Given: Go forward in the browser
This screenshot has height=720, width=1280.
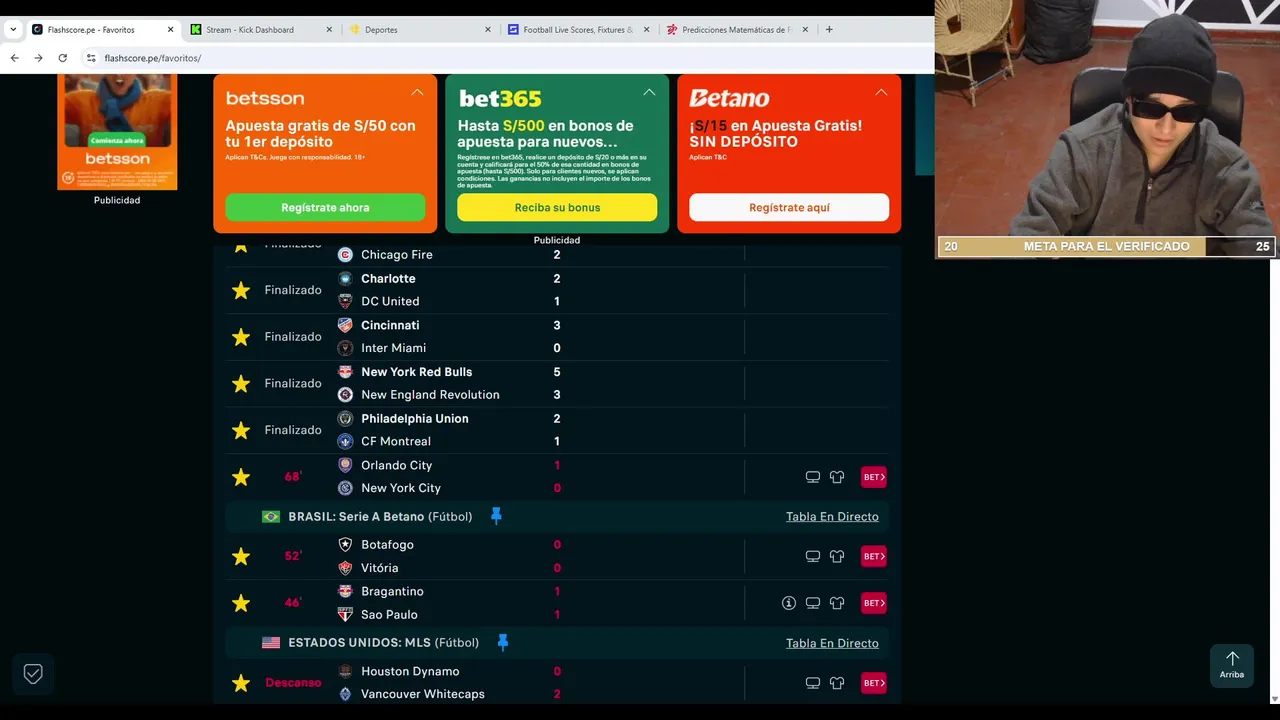Looking at the screenshot, I should click(38, 58).
